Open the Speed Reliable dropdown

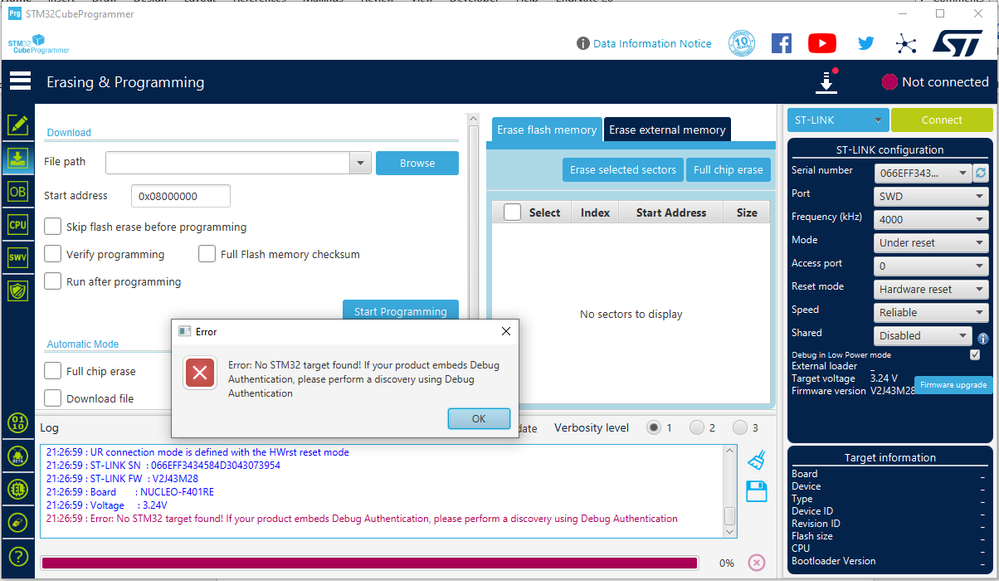(931, 312)
